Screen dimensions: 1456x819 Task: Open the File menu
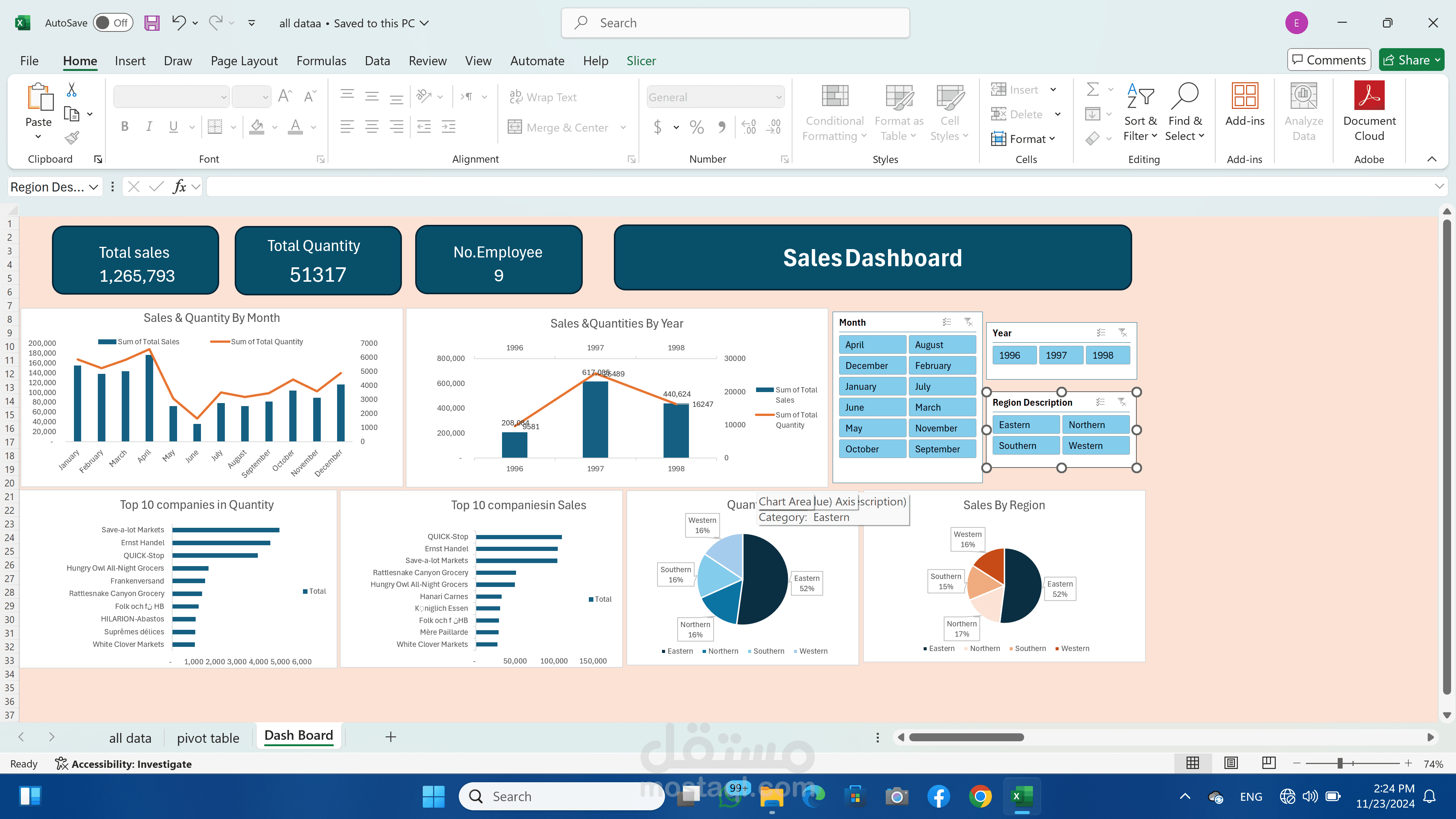(x=30, y=61)
